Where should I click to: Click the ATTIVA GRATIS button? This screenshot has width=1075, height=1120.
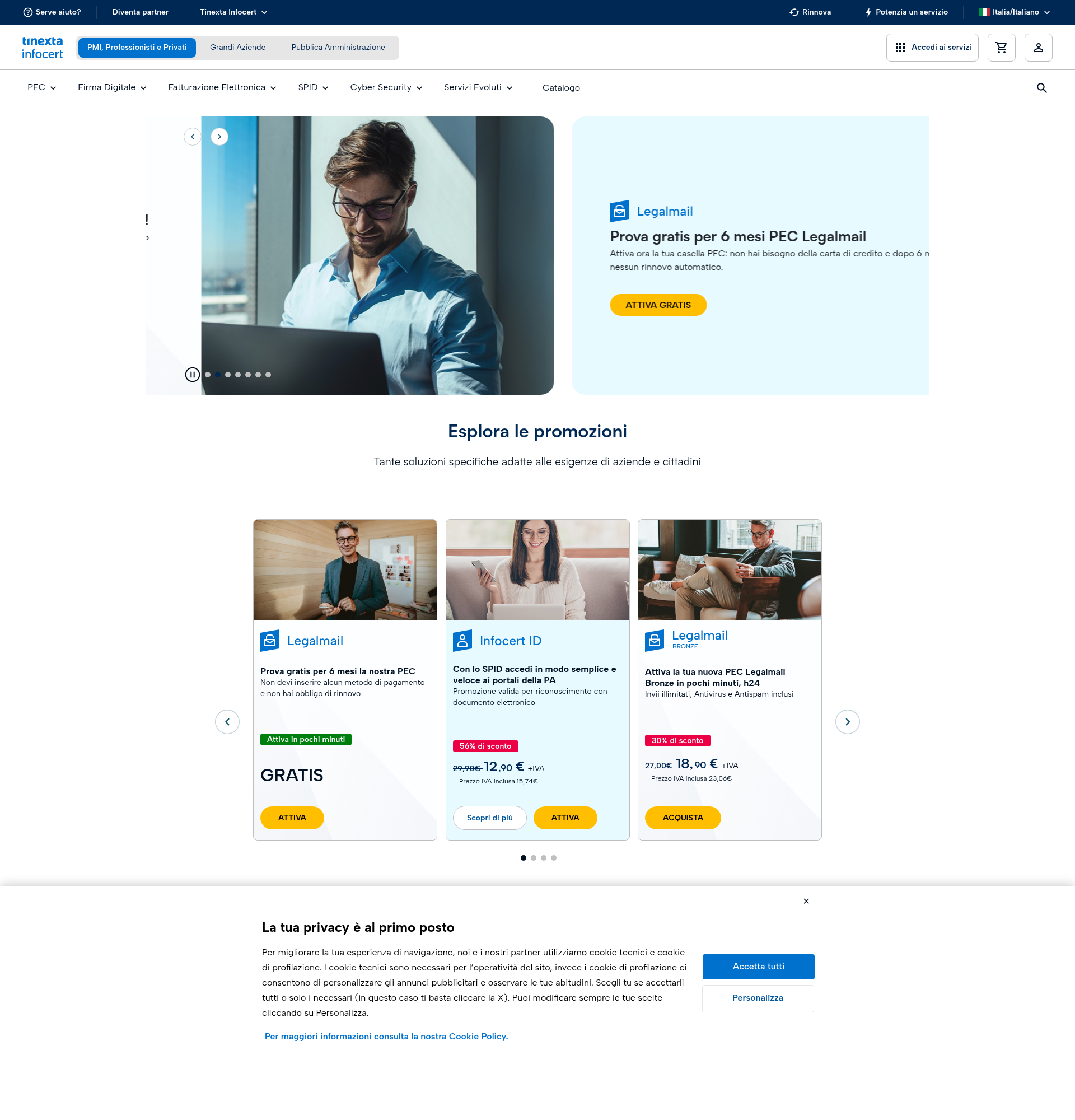click(658, 305)
